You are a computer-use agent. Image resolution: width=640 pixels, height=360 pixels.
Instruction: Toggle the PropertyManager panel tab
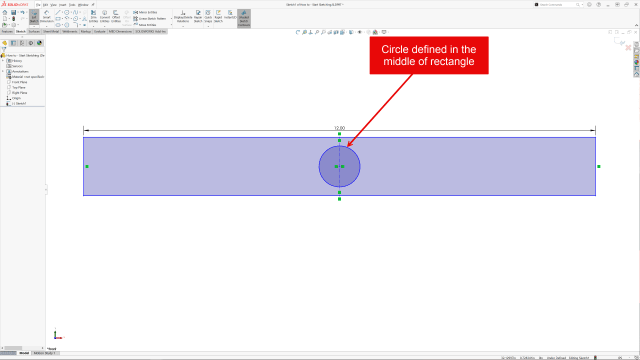(13, 43)
